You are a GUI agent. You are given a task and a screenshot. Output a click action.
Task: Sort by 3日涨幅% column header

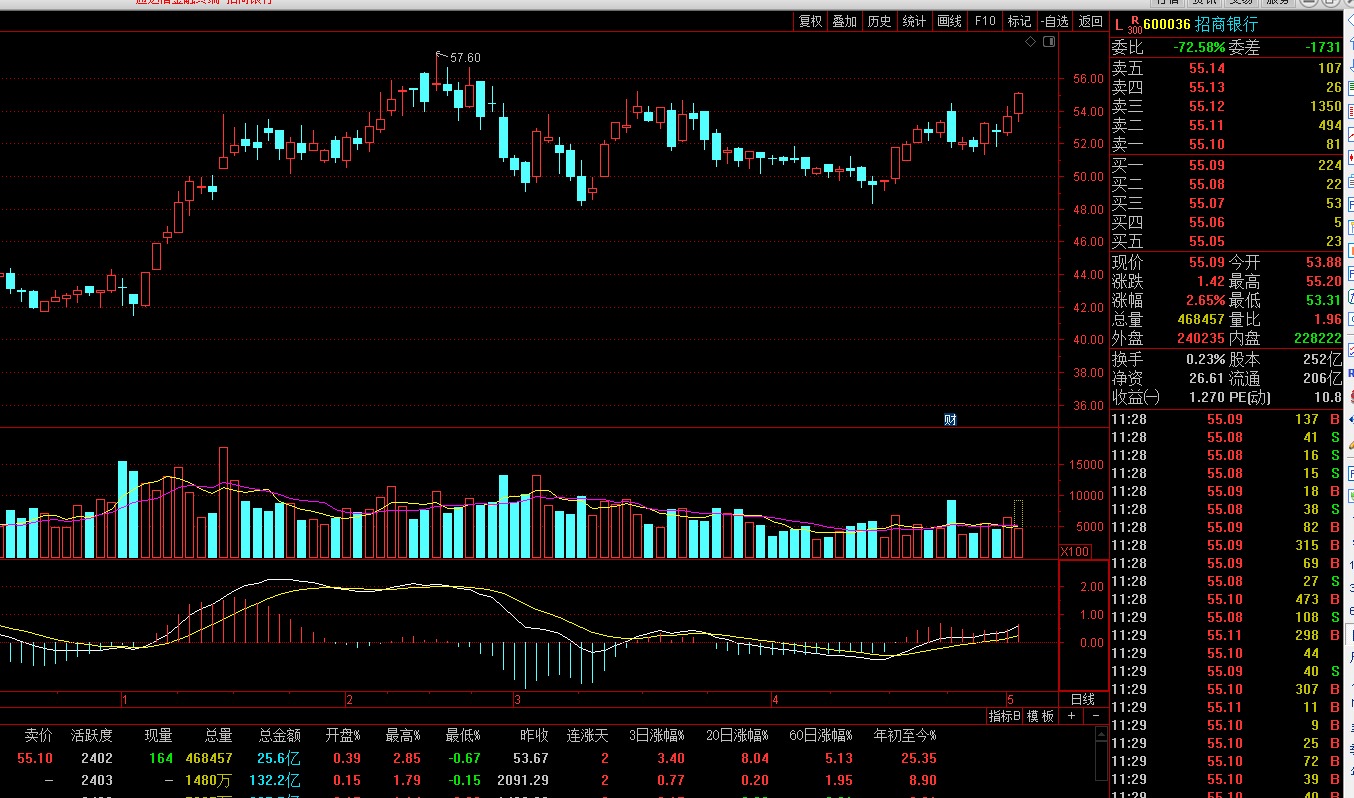point(656,735)
